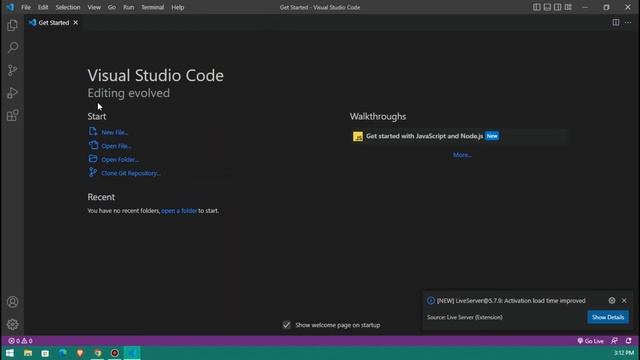Open the Windows Start menu
Viewport: 640px width, 360px height.
[x=10, y=353]
